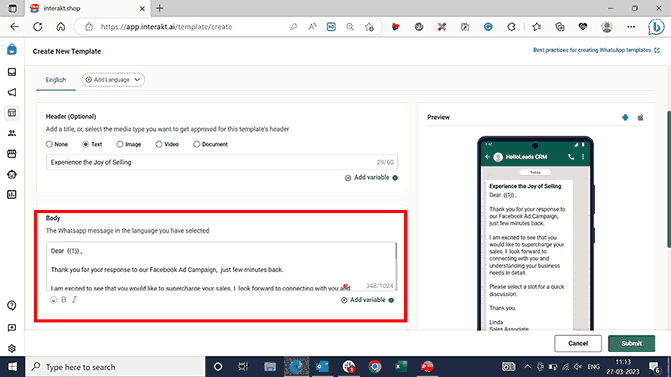Open the Windows Start menu

pos(12,367)
